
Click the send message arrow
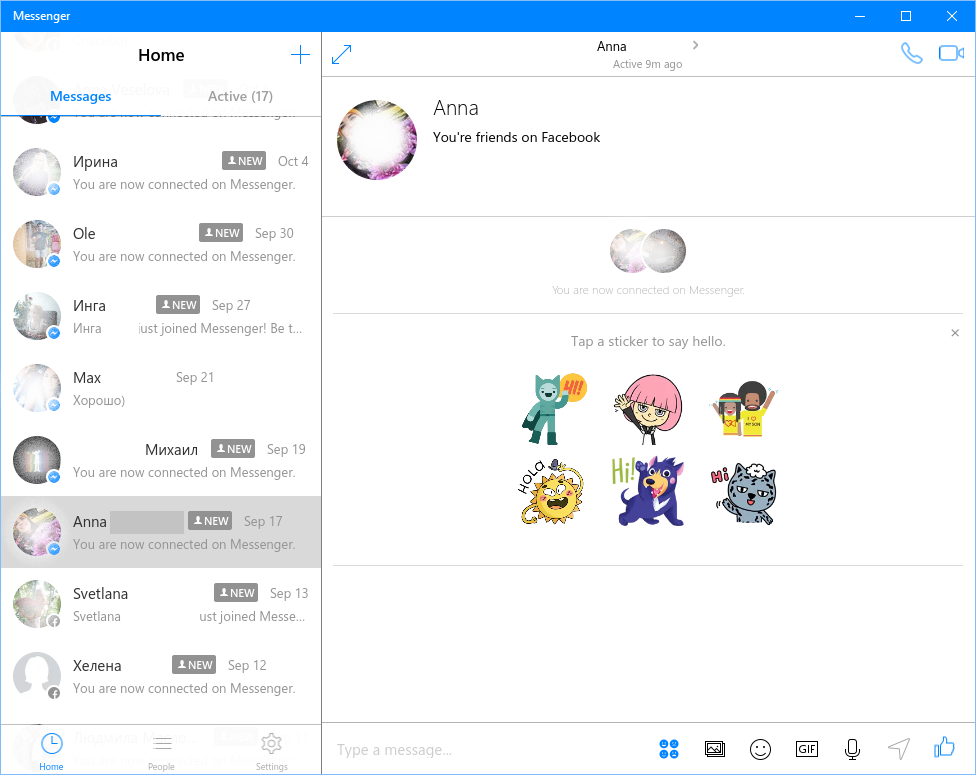tap(899, 749)
